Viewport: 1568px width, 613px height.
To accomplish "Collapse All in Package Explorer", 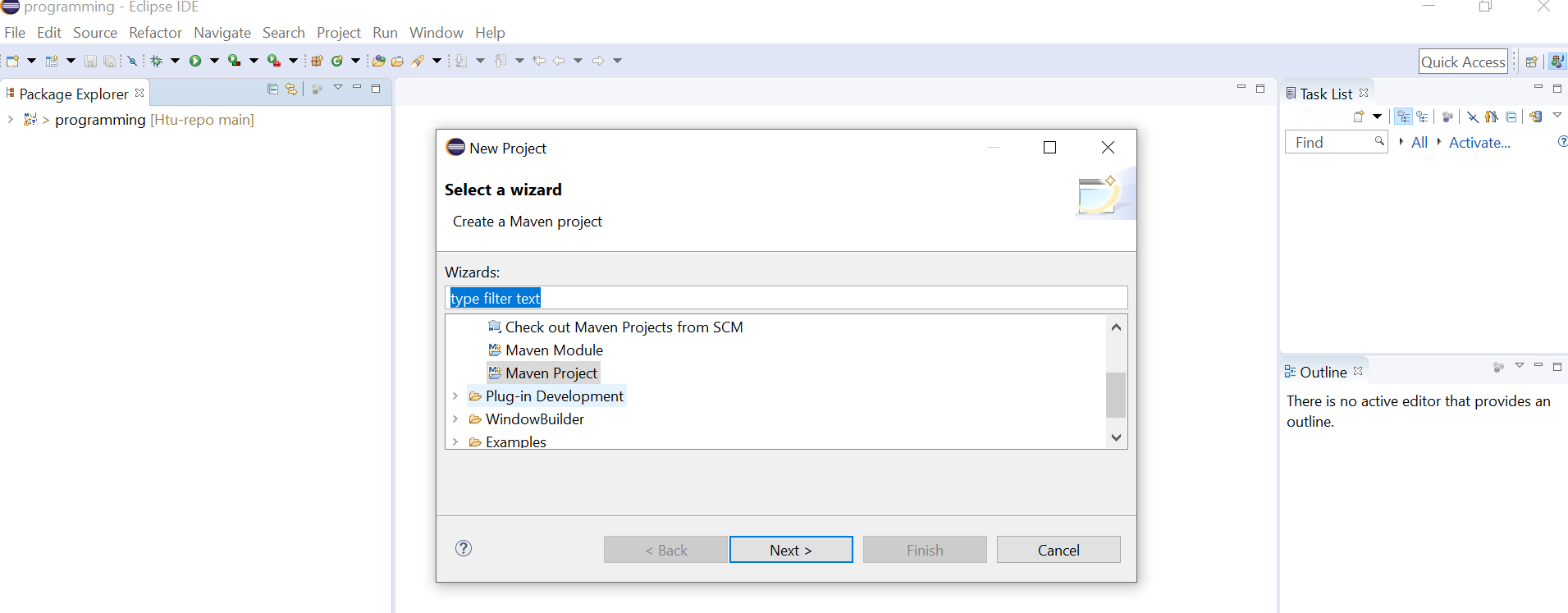I will tap(273, 89).
